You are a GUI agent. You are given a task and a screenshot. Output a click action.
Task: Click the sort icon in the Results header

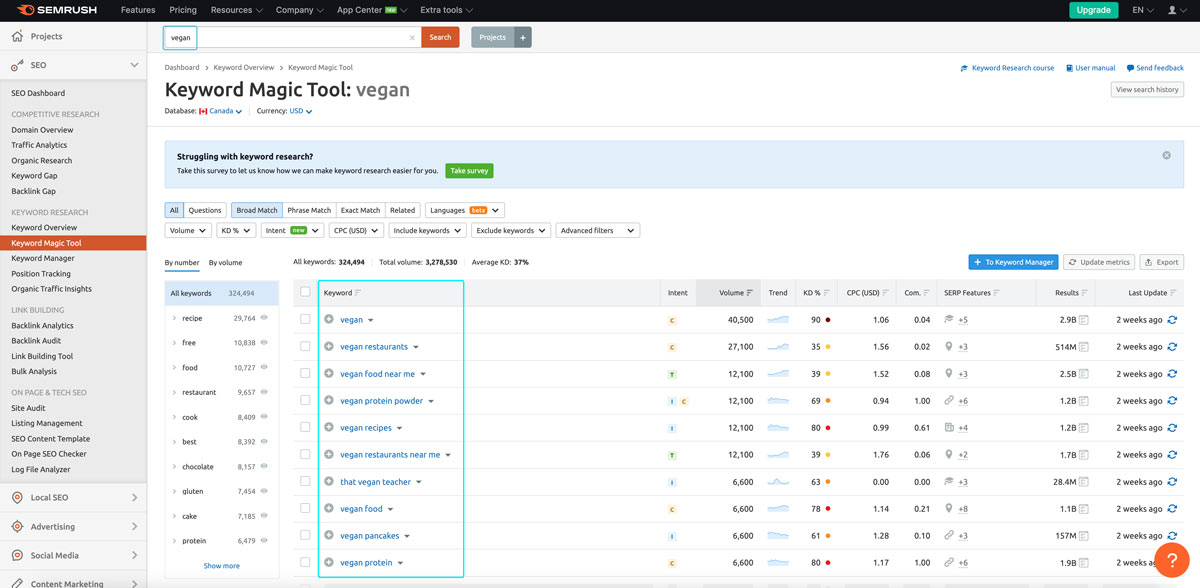coord(1086,293)
